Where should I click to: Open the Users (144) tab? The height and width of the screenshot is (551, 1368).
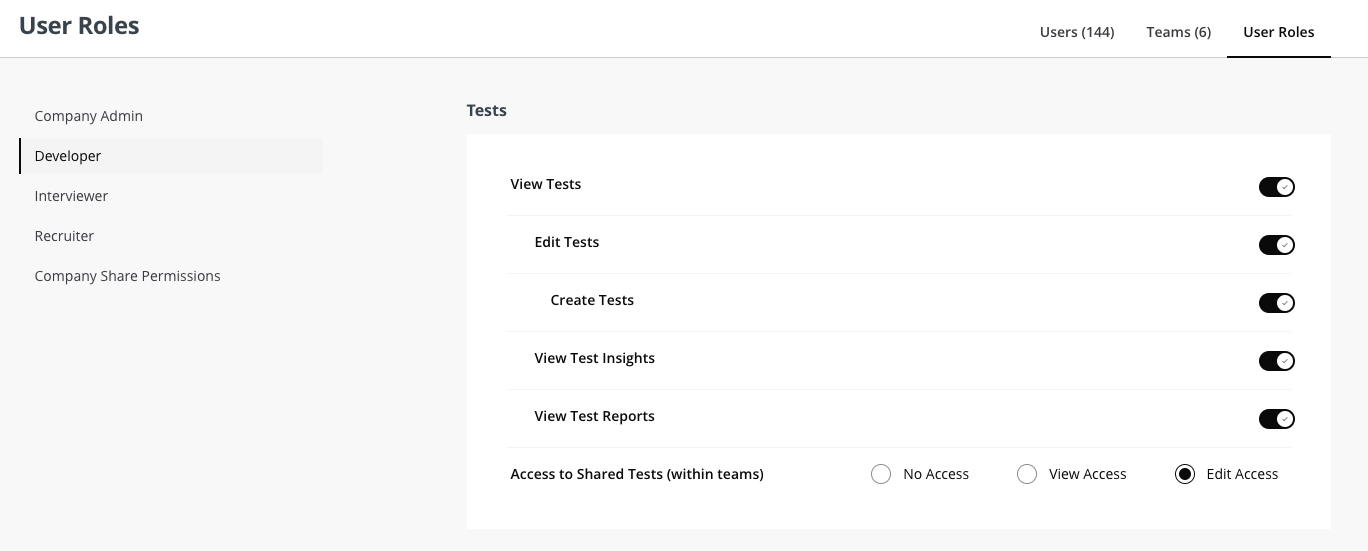[1077, 32]
